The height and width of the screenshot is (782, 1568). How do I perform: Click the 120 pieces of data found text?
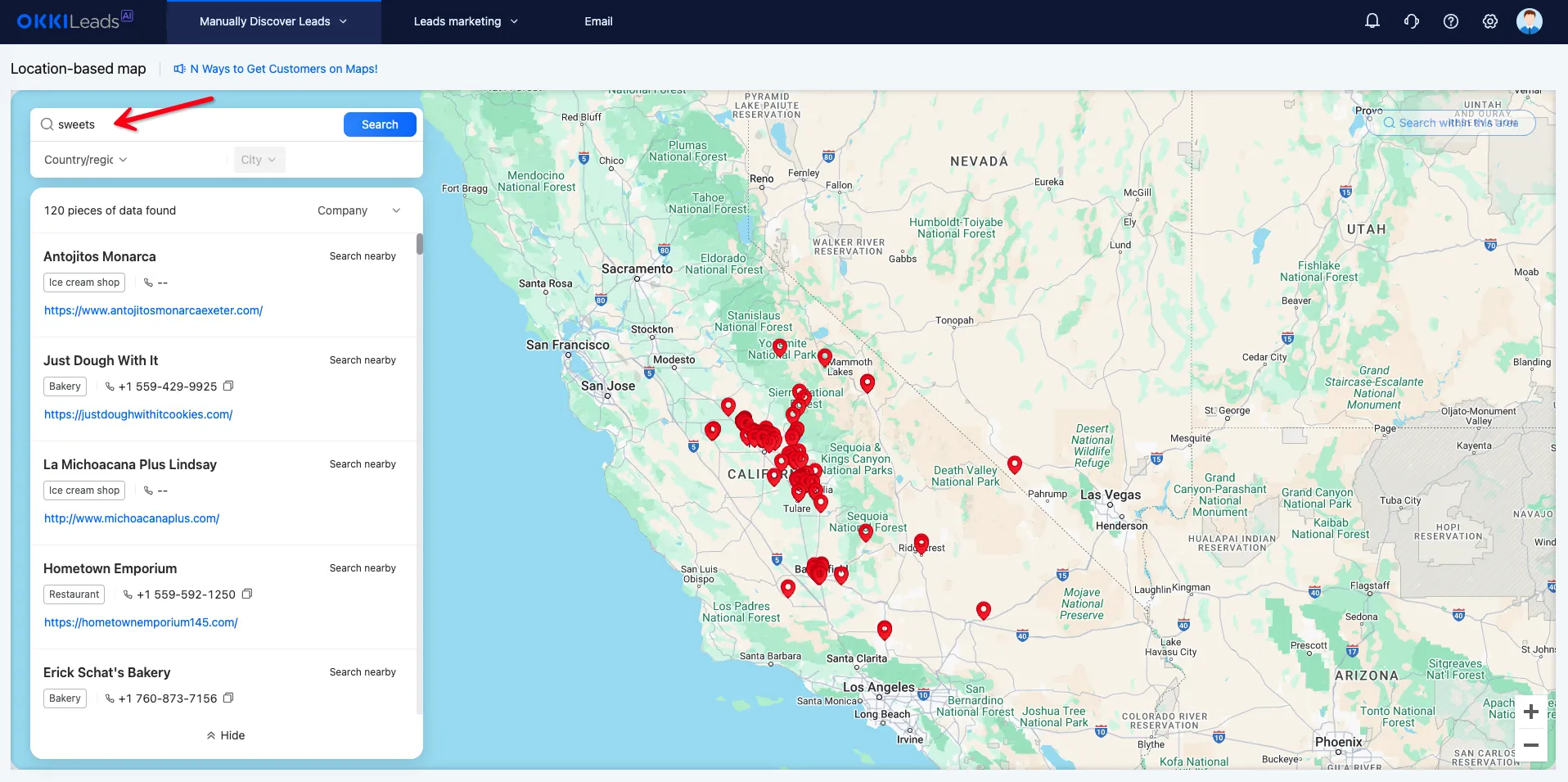coord(110,210)
